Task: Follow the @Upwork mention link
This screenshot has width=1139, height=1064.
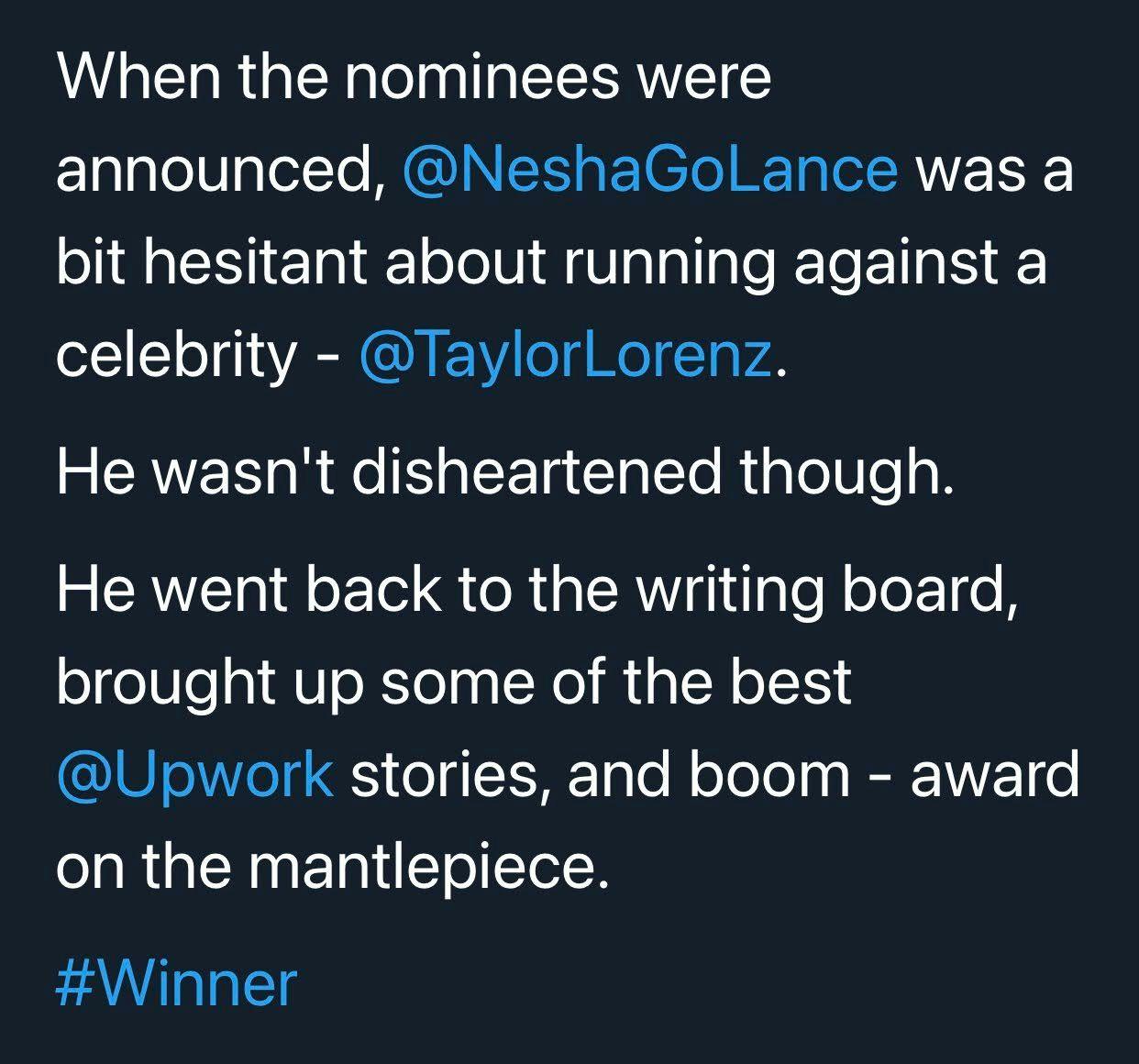Action: (194, 773)
